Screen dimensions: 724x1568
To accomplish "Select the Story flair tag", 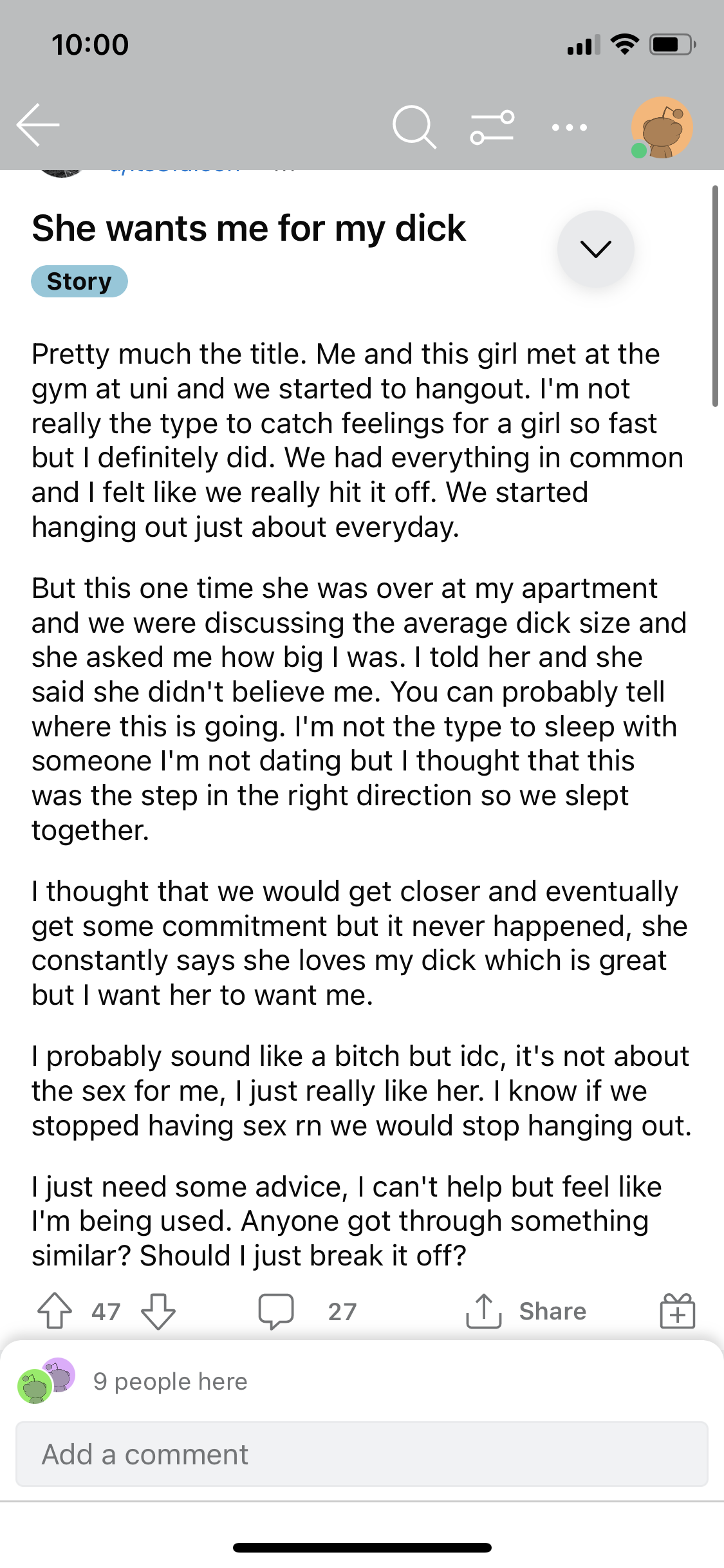I will tap(79, 281).
